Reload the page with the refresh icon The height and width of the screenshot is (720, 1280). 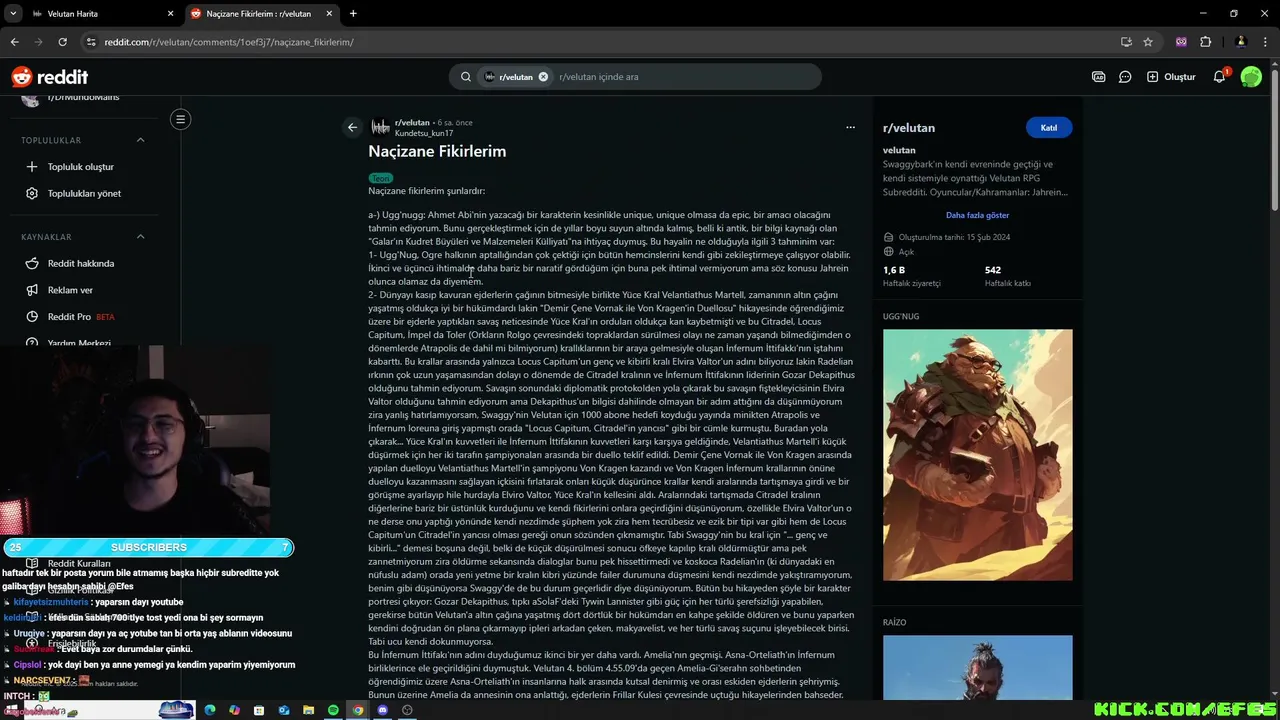point(62,42)
